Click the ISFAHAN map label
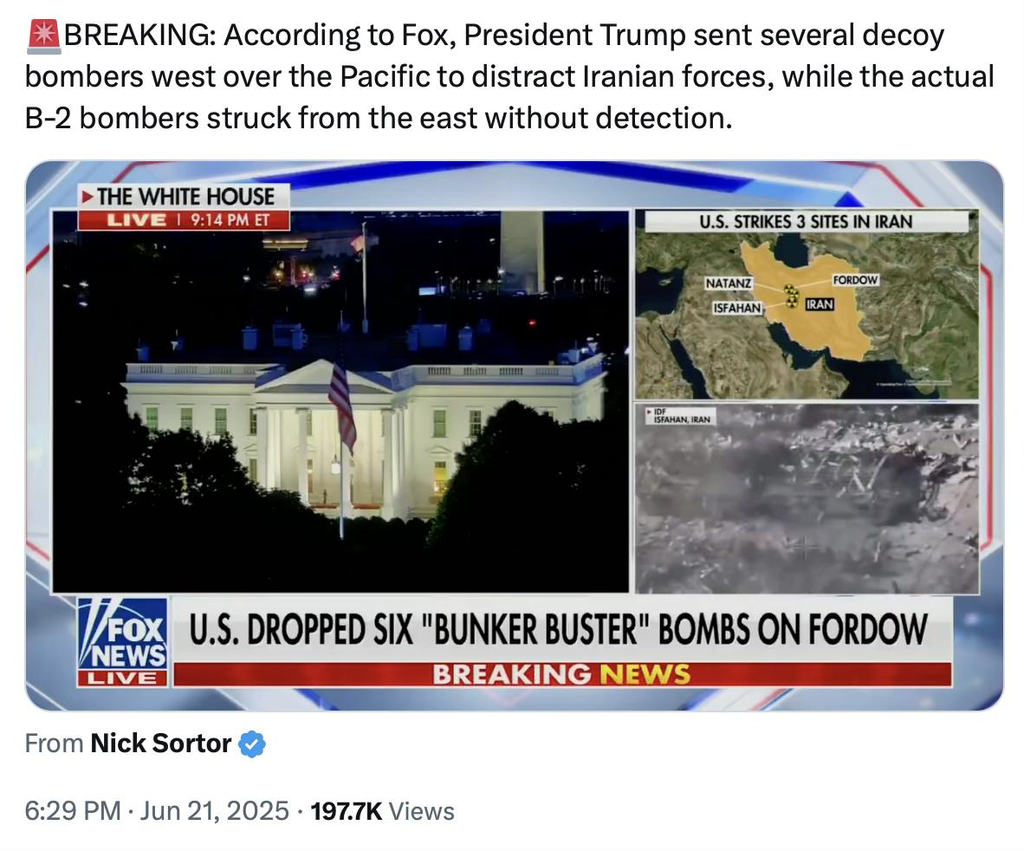This screenshot has height=851, width=1024. (x=737, y=308)
